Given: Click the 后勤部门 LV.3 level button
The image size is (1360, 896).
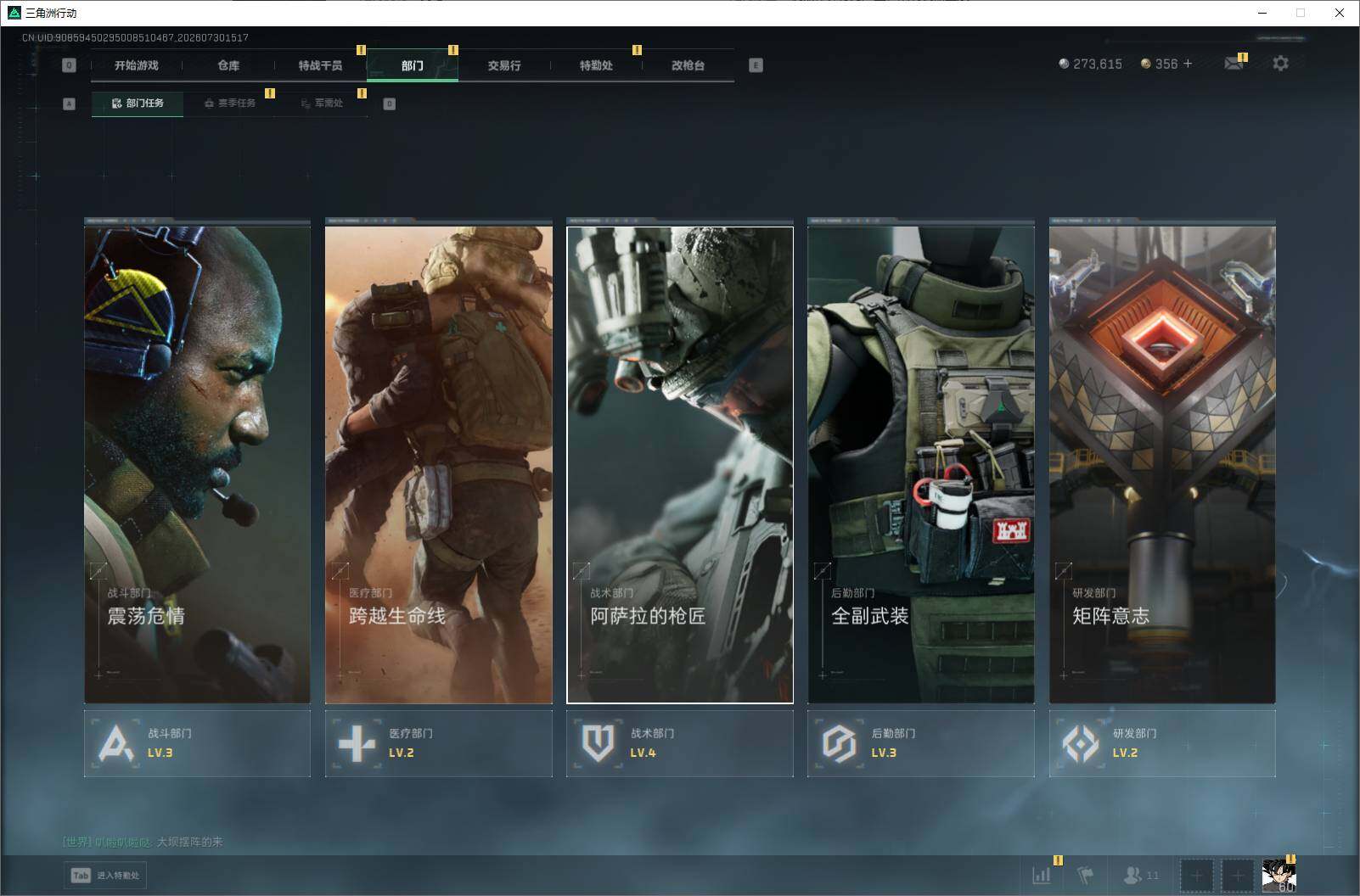Looking at the screenshot, I should point(921,743).
